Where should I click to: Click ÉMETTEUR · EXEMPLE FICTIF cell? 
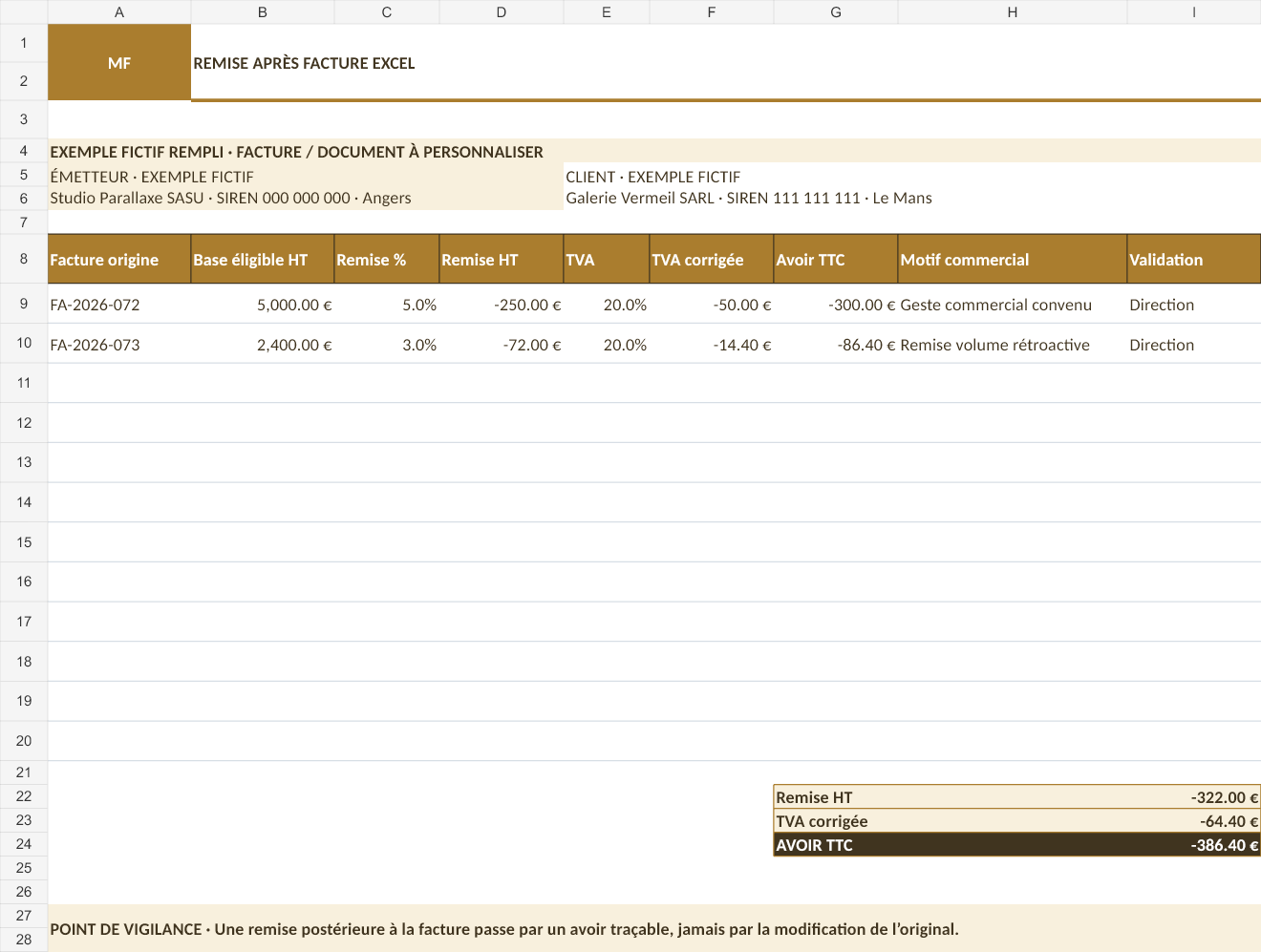point(306,176)
